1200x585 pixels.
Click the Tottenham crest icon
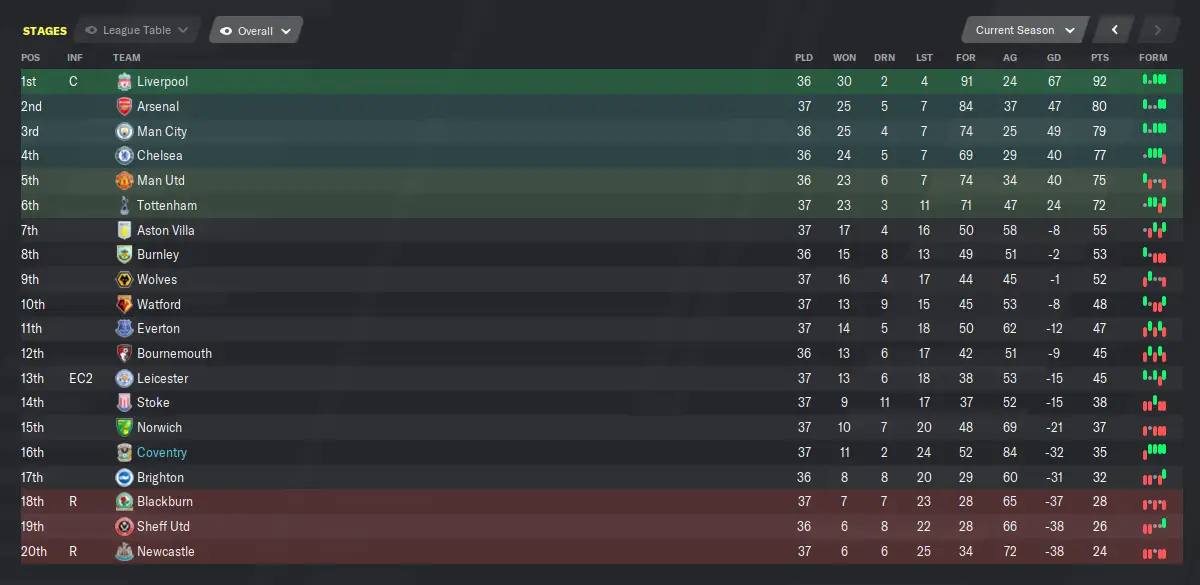pyautogui.click(x=124, y=205)
